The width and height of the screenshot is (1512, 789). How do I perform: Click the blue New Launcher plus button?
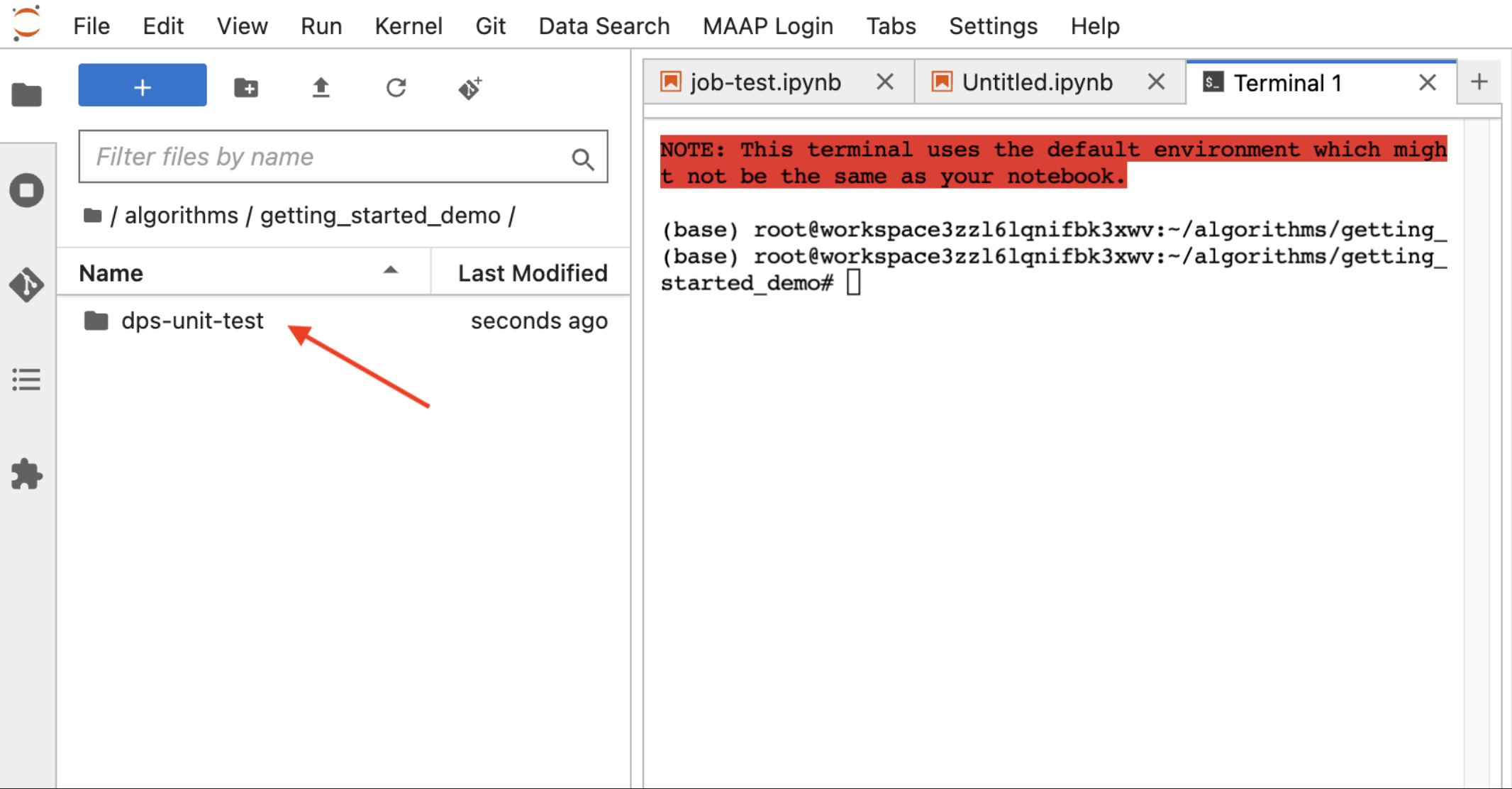coord(143,86)
